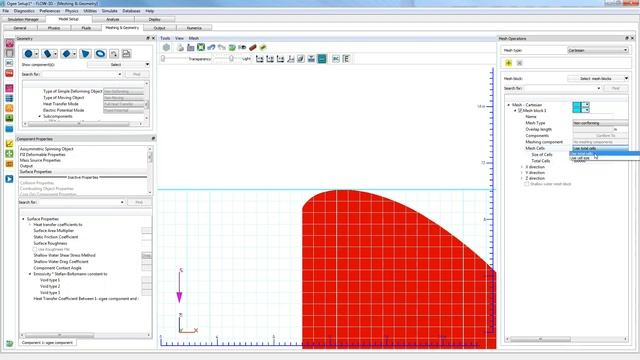Viewport: 640px width, 360px height.
Task: Open the Select mesh blocks dropdown
Action: tap(598, 78)
